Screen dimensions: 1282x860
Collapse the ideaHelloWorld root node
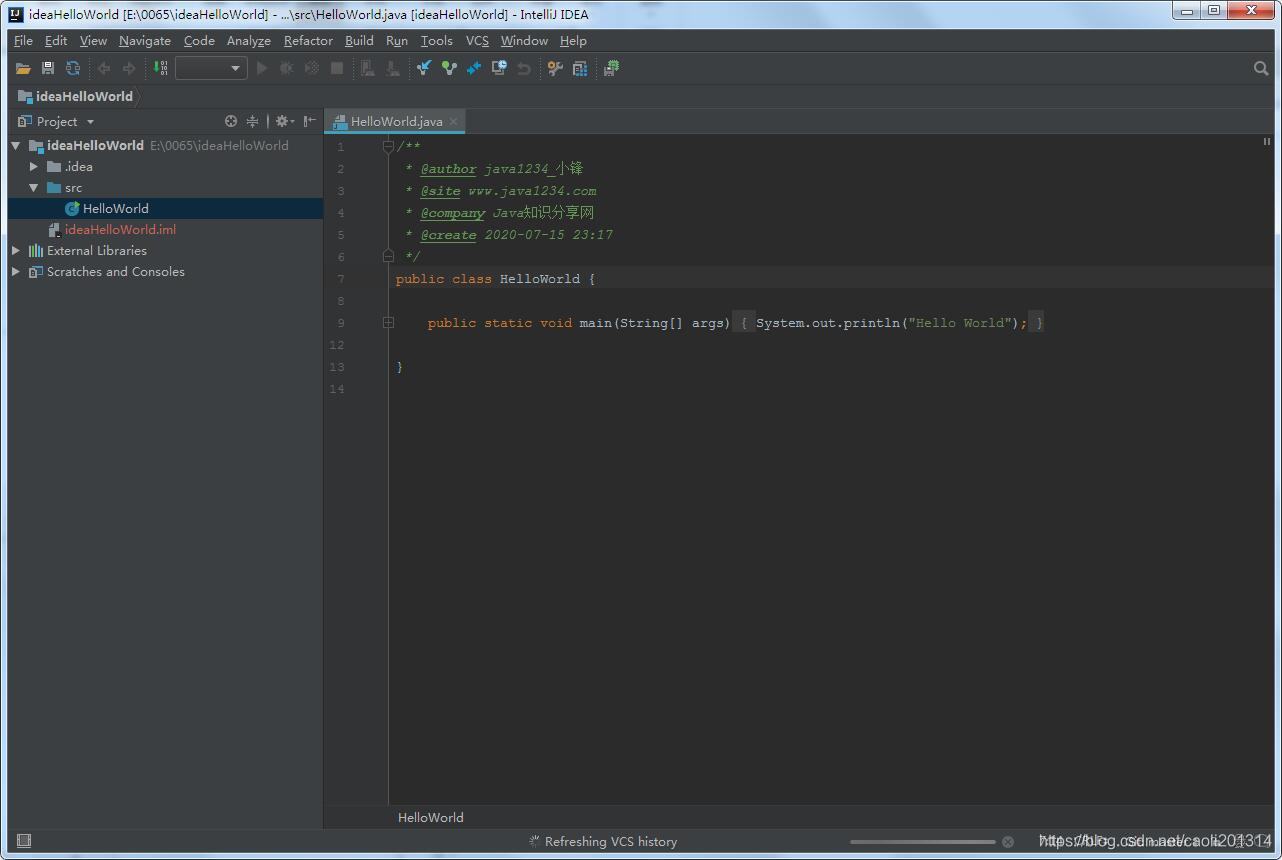pyautogui.click(x=16, y=146)
